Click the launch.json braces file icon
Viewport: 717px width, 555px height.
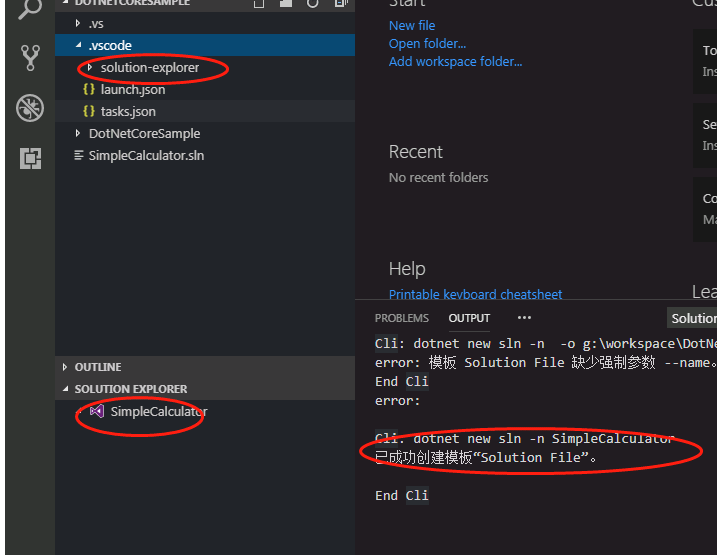pos(89,90)
